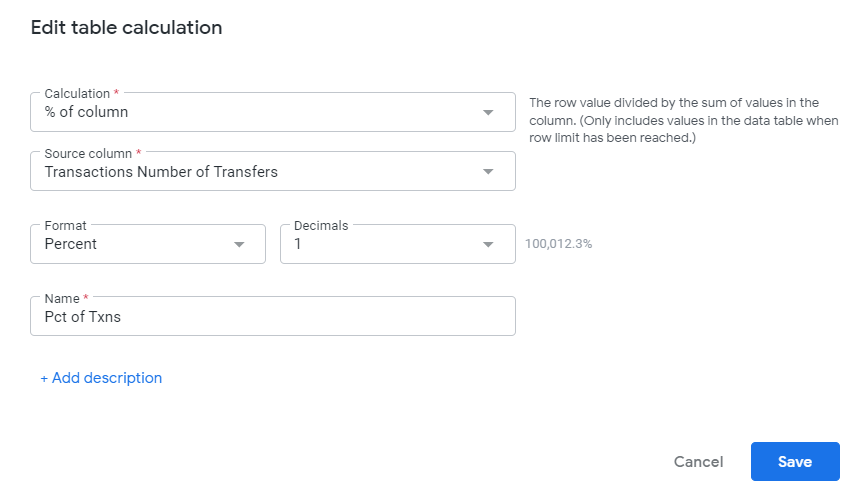This screenshot has height=494, width=867.
Task: Click the 'Source column' field label
Action: (x=88, y=153)
